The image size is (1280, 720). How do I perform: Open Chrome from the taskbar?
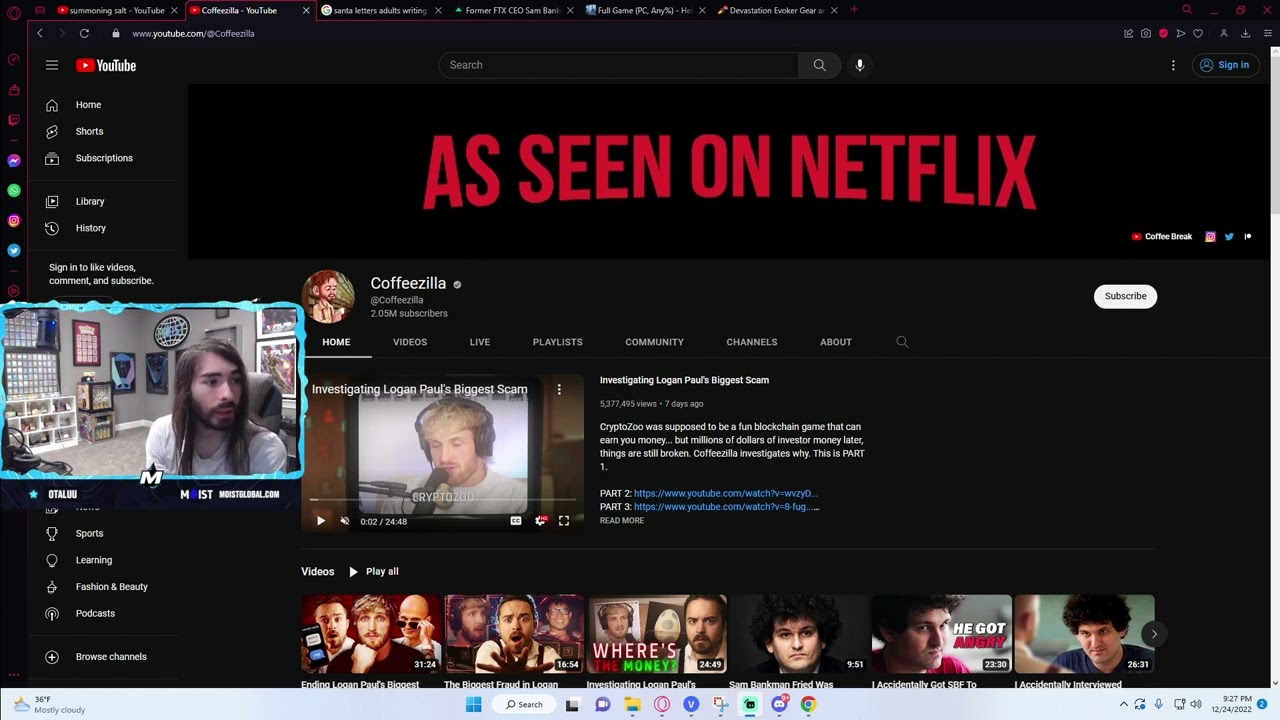point(808,704)
